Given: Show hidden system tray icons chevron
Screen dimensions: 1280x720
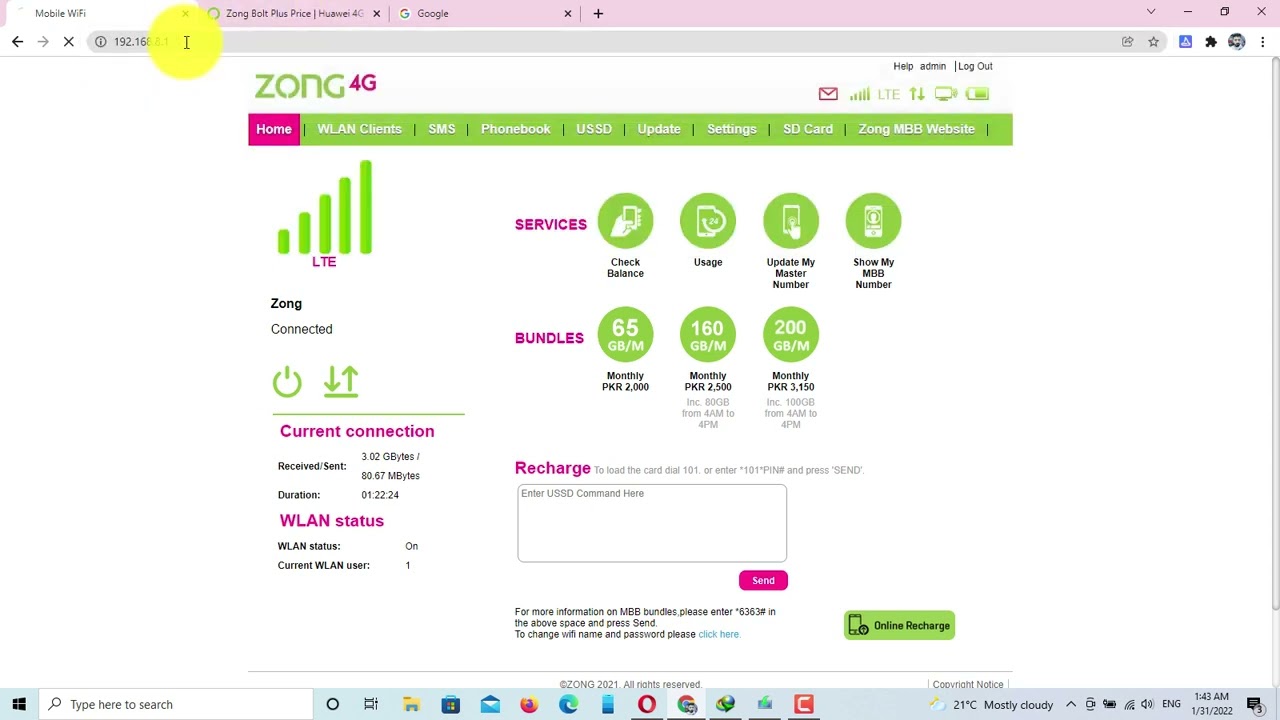Looking at the screenshot, I should [1071, 704].
